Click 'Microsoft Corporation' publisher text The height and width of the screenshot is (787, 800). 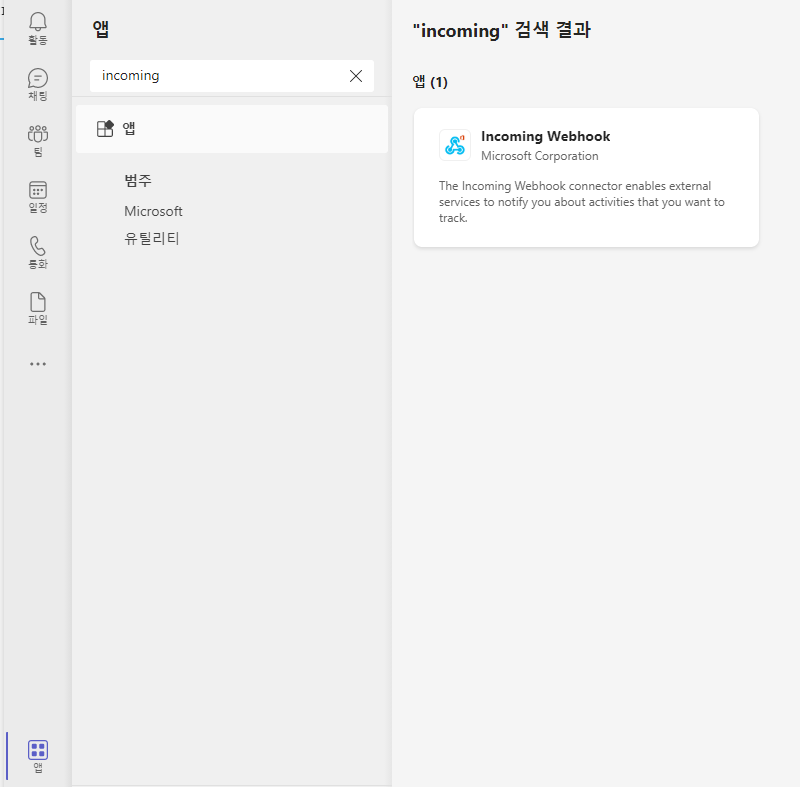[x=540, y=156]
